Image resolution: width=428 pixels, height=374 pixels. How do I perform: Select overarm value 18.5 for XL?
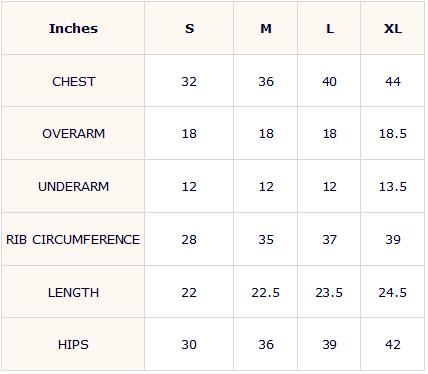pos(393,134)
